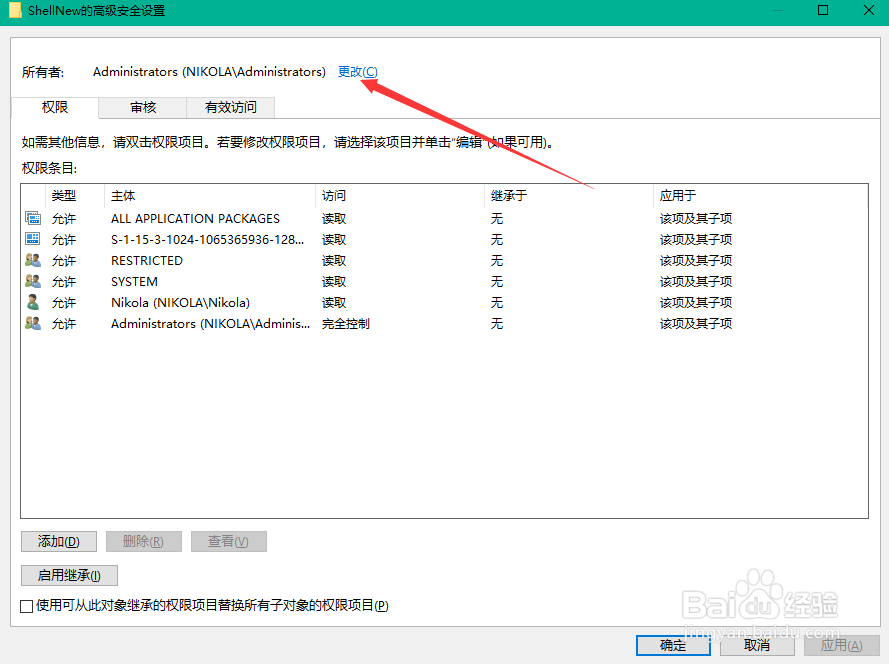The width and height of the screenshot is (889, 664).
Task: Click 无 in the ALL APPLICATION PACKAGES row
Action: (x=497, y=218)
